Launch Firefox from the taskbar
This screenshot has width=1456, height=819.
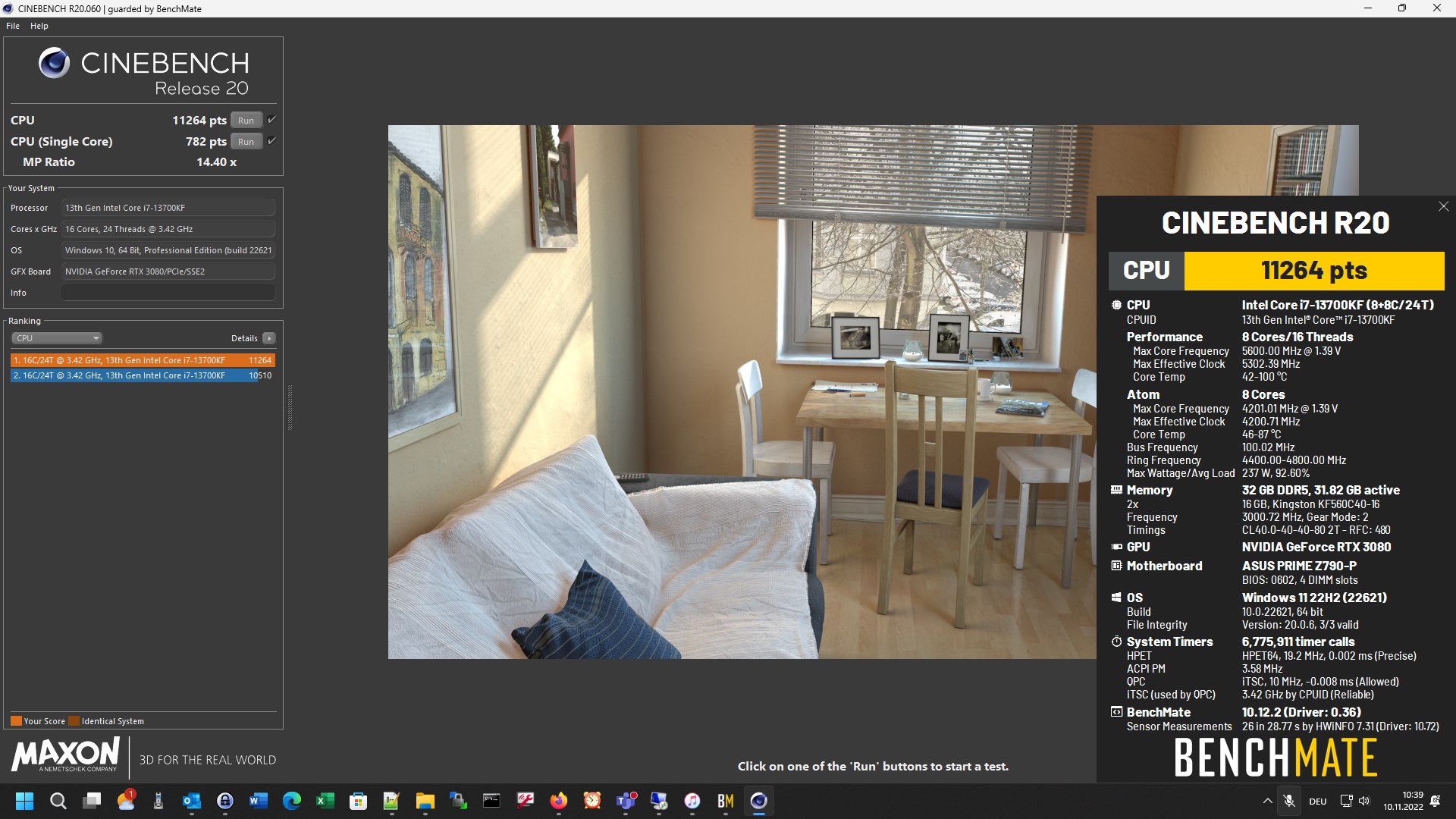click(x=559, y=801)
